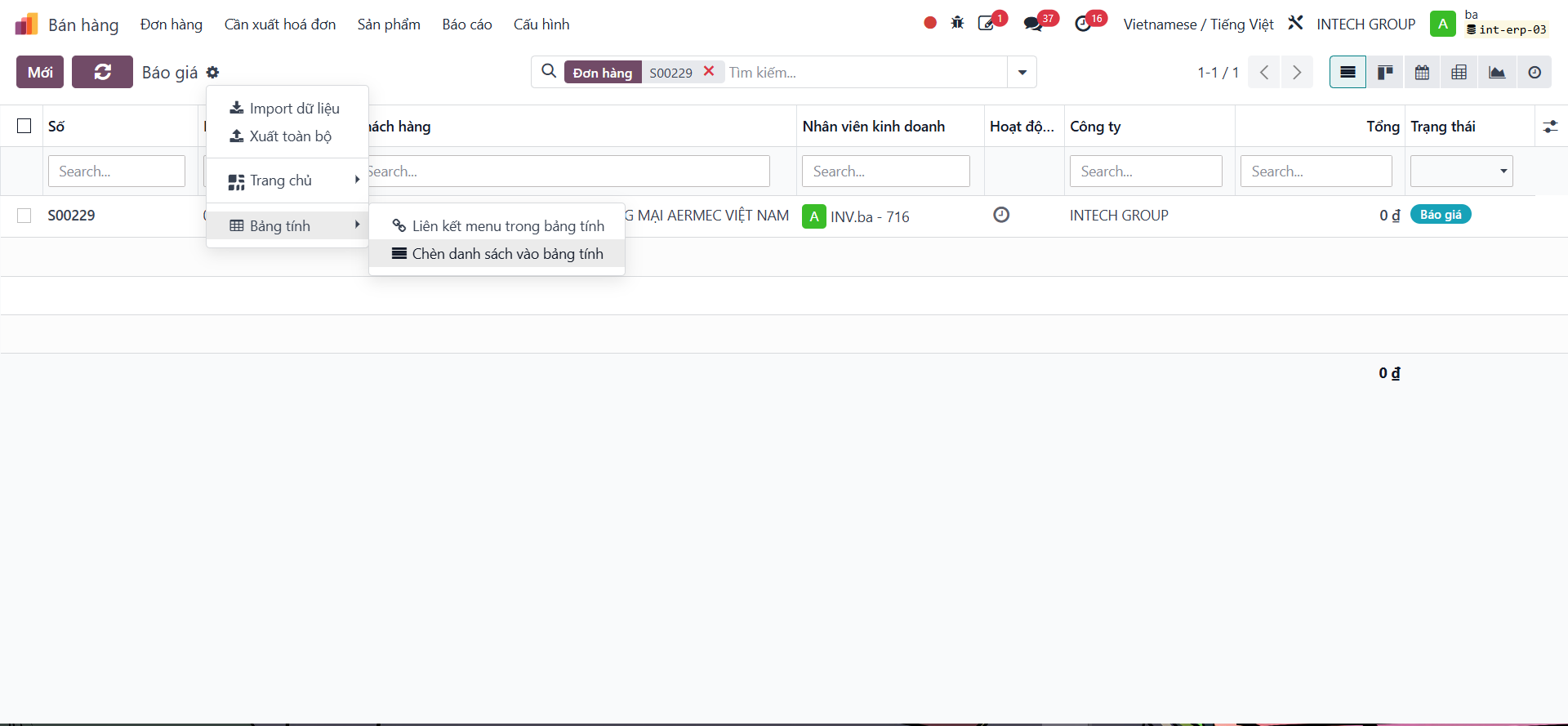The height and width of the screenshot is (726, 1568).
Task: Tick the select-all checkbox in the header
Action: pos(24,126)
